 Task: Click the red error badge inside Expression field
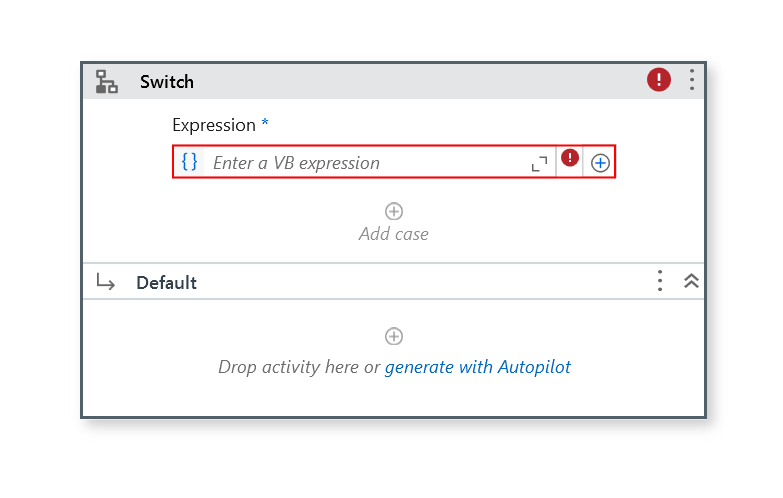pyautogui.click(x=570, y=158)
